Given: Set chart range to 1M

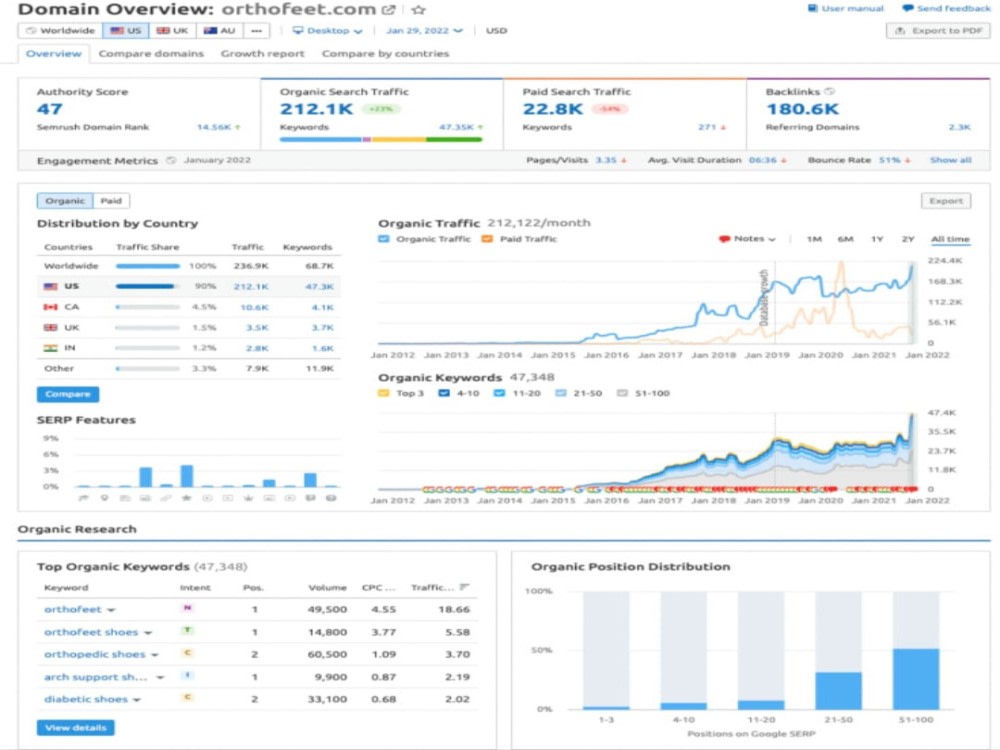Looking at the screenshot, I should click(x=814, y=239).
